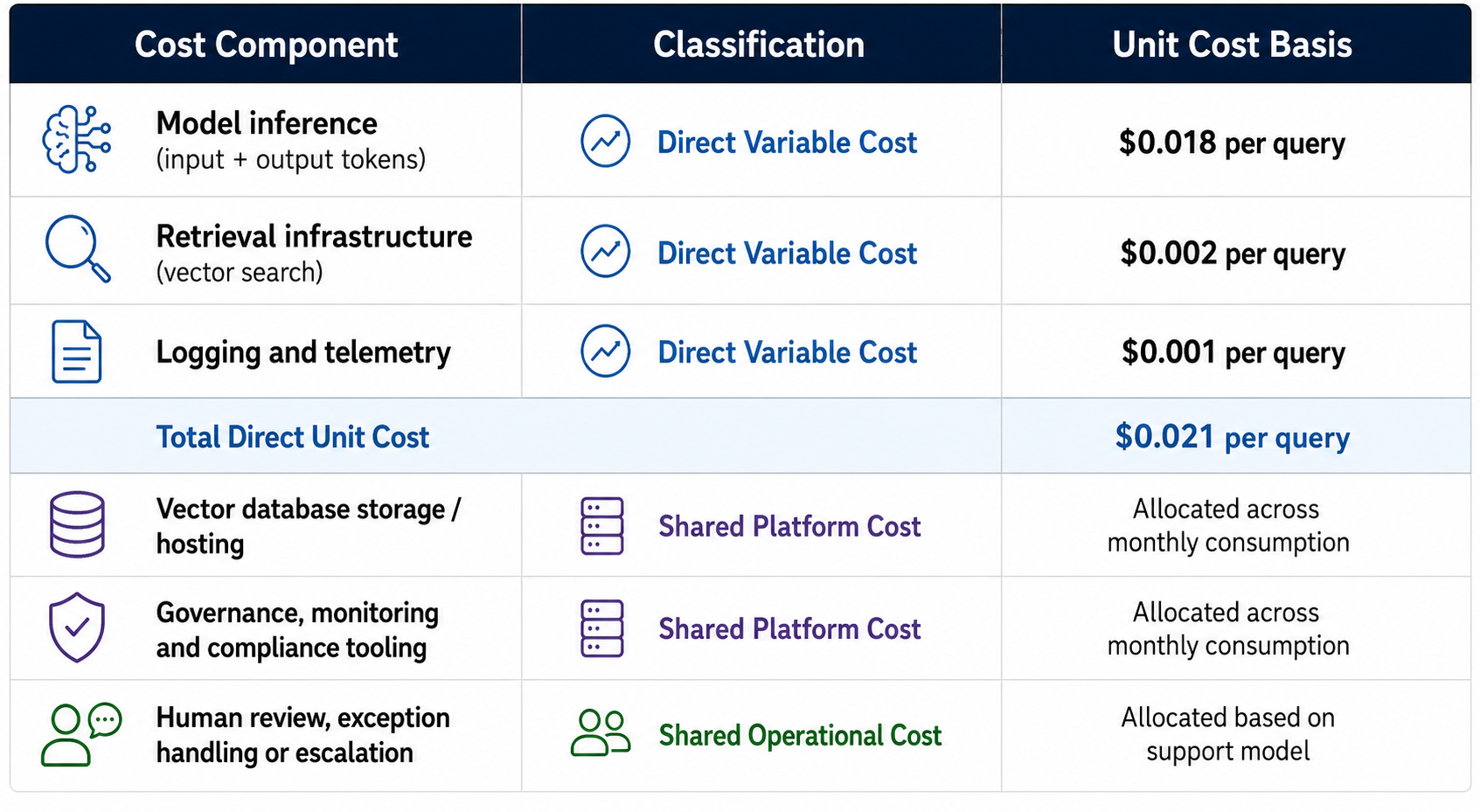Image resolution: width=1480 pixels, height=812 pixels.
Task: Click the magnifying glass icon for Retrieval infrastructure
Action: click(x=78, y=249)
